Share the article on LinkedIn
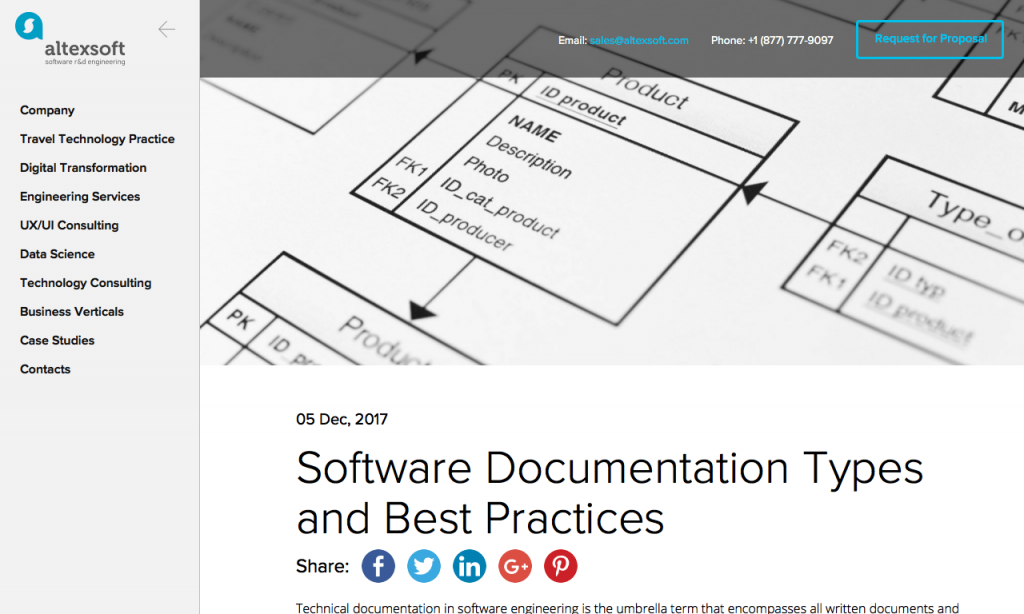Image resolution: width=1024 pixels, height=614 pixels. coord(469,566)
